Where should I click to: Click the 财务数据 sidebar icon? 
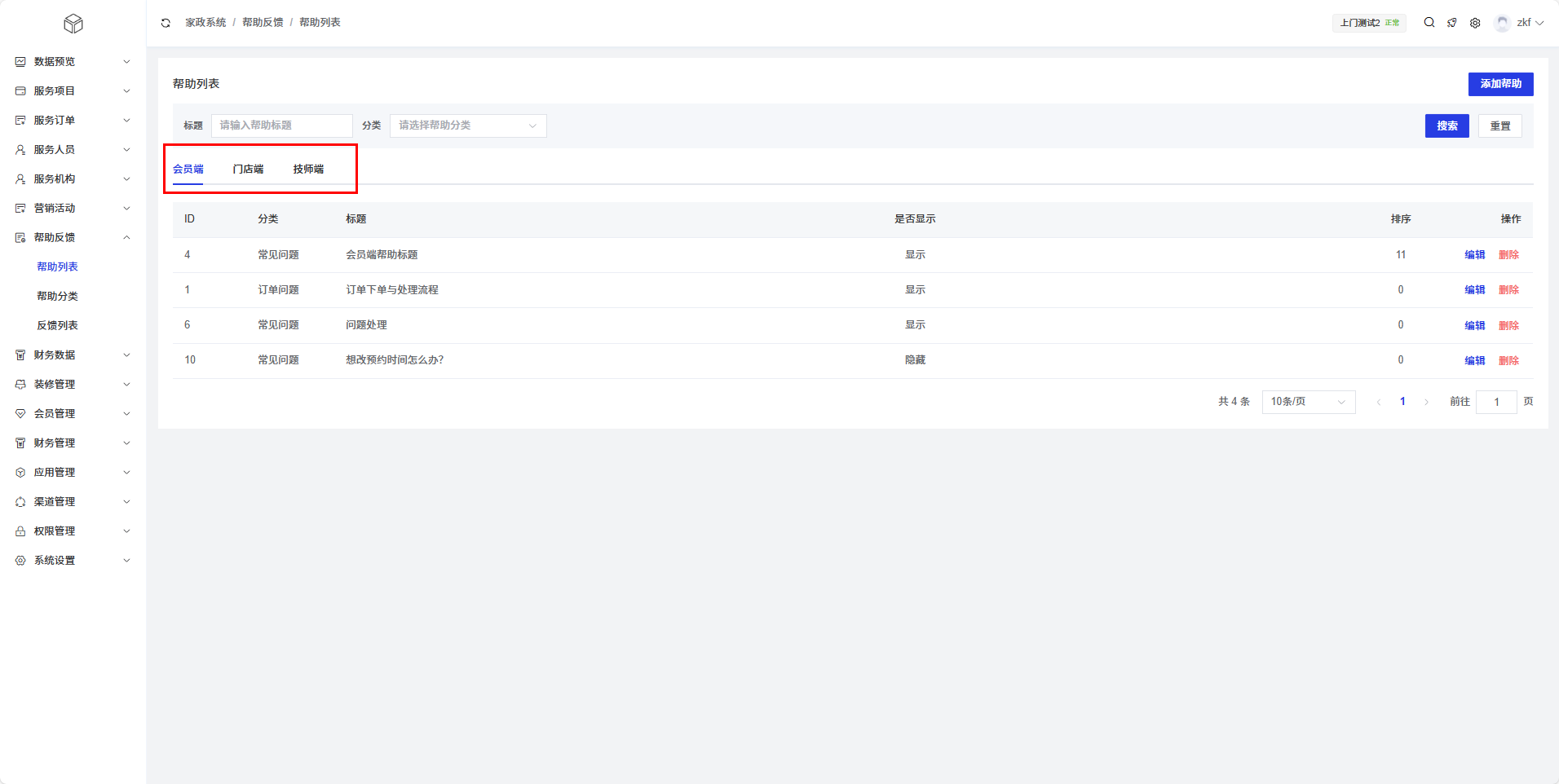[x=20, y=355]
